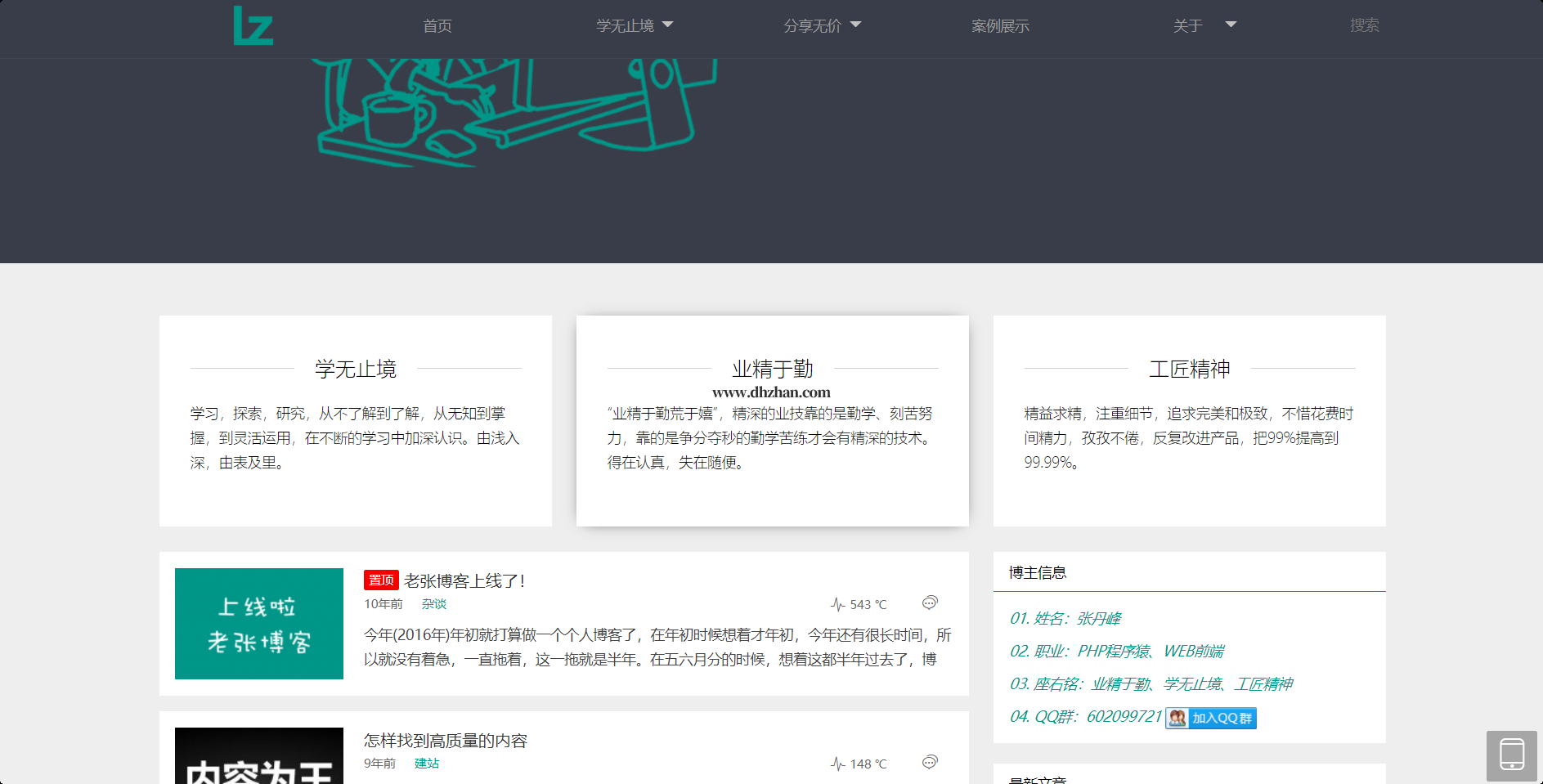Click comment bubble icon on 老张博客上线了 post
Viewport: 1543px width, 784px height.
929,603
